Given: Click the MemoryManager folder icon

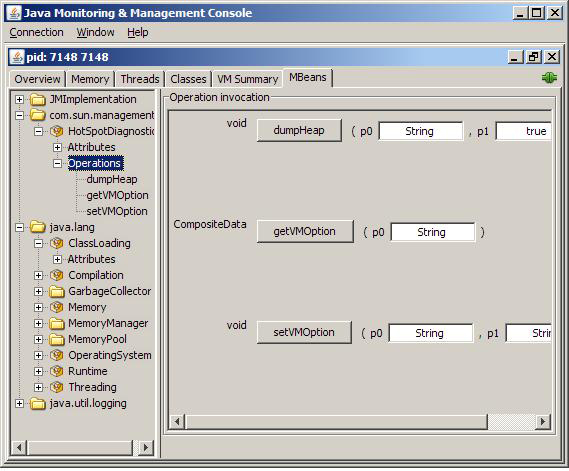Looking at the screenshot, I should pyautogui.click(x=57, y=323).
